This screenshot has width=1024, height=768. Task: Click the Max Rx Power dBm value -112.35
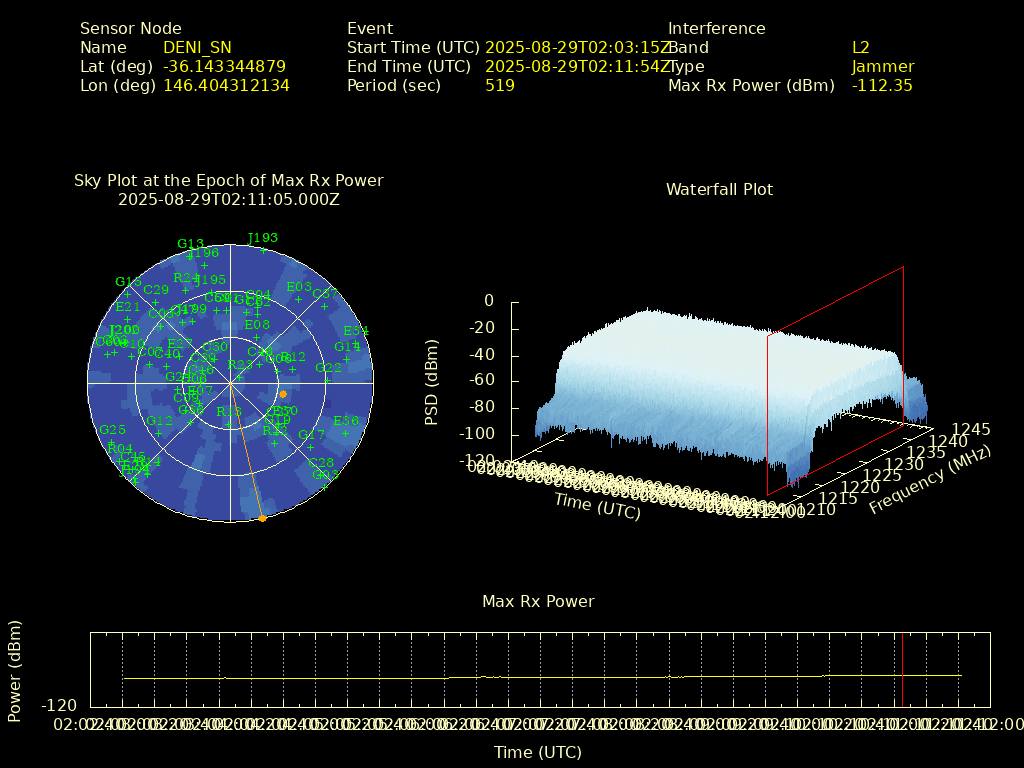(x=882, y=86)
